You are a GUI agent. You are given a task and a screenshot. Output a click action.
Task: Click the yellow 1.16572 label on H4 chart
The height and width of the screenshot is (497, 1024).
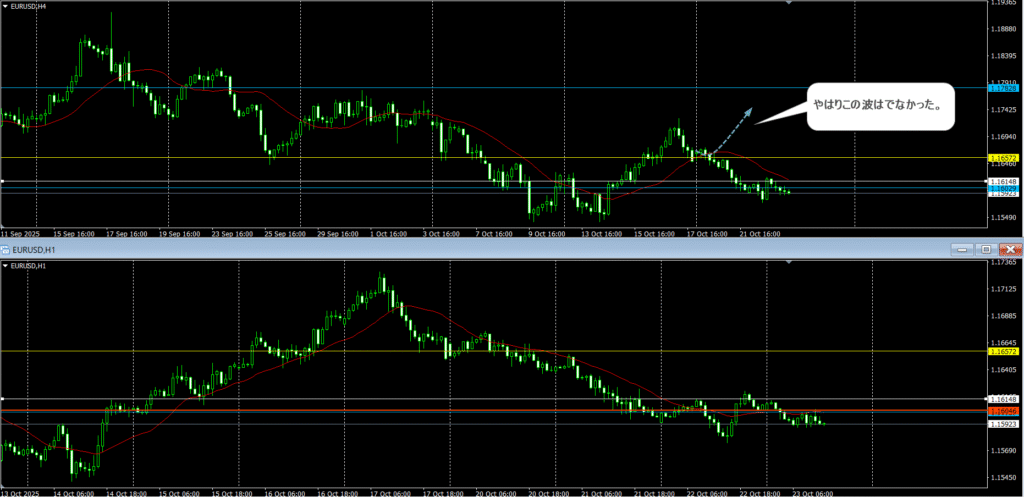pyautogui.click(x=1003, y=158)
